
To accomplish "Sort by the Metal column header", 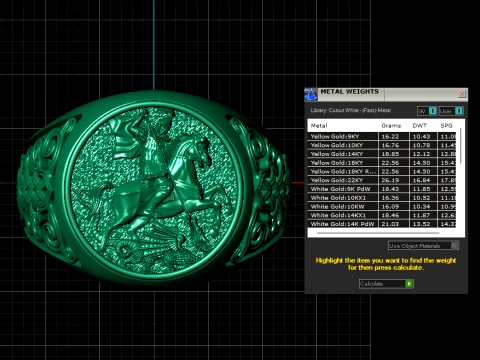I will point(319,126).
